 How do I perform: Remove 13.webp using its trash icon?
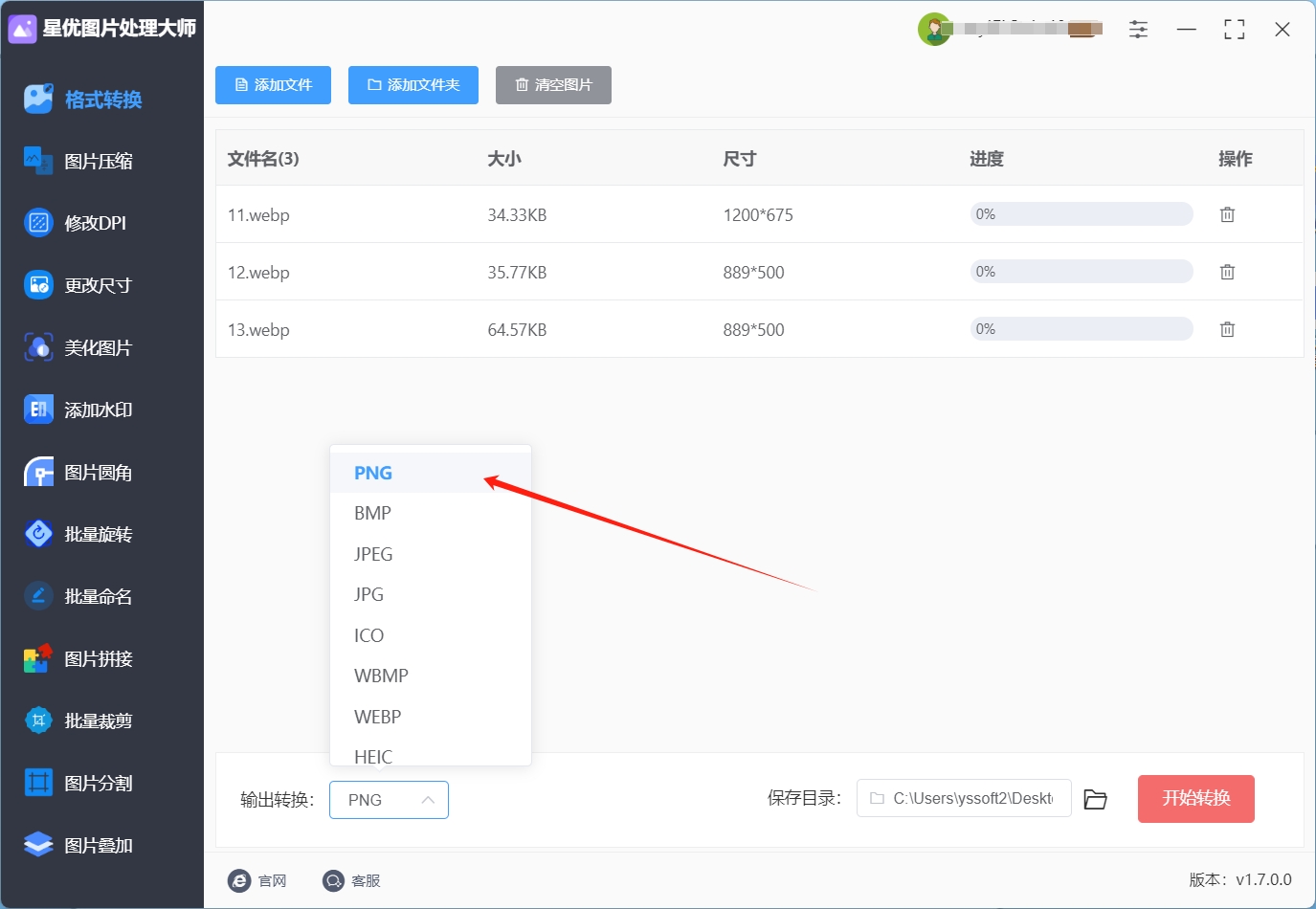pos(1227,329)
